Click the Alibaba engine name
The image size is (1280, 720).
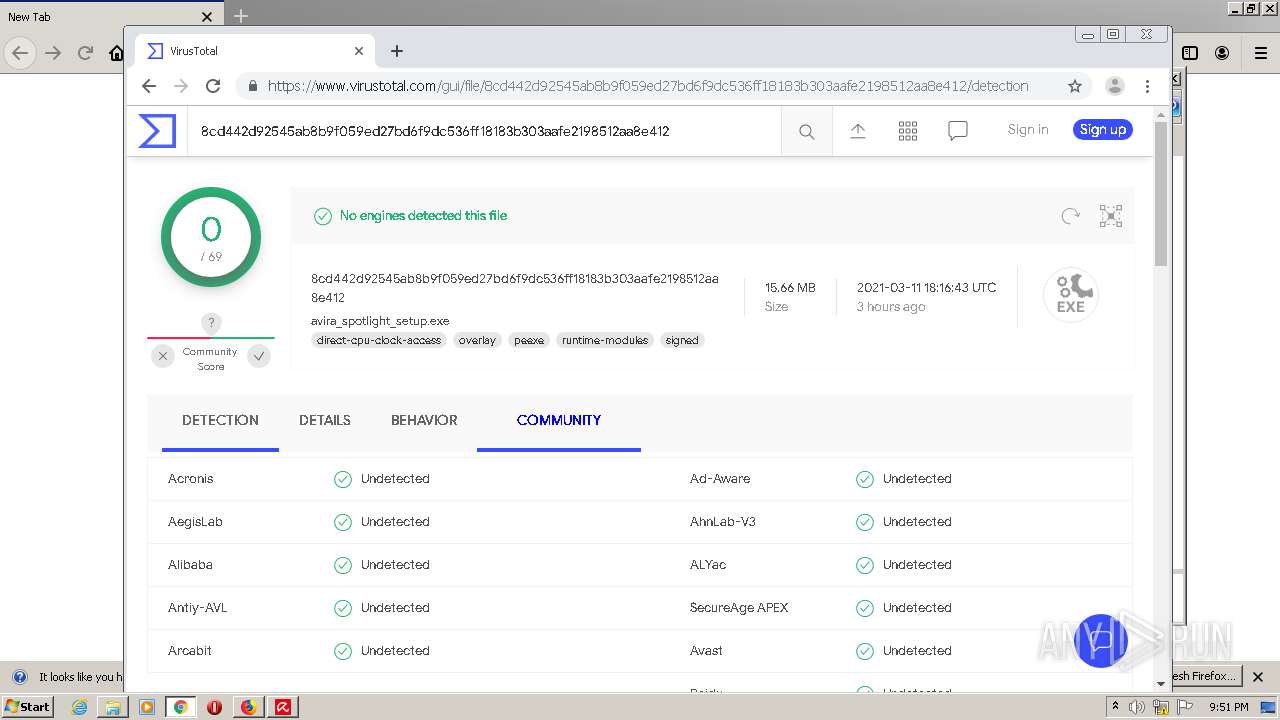click(x=190, y=565)
